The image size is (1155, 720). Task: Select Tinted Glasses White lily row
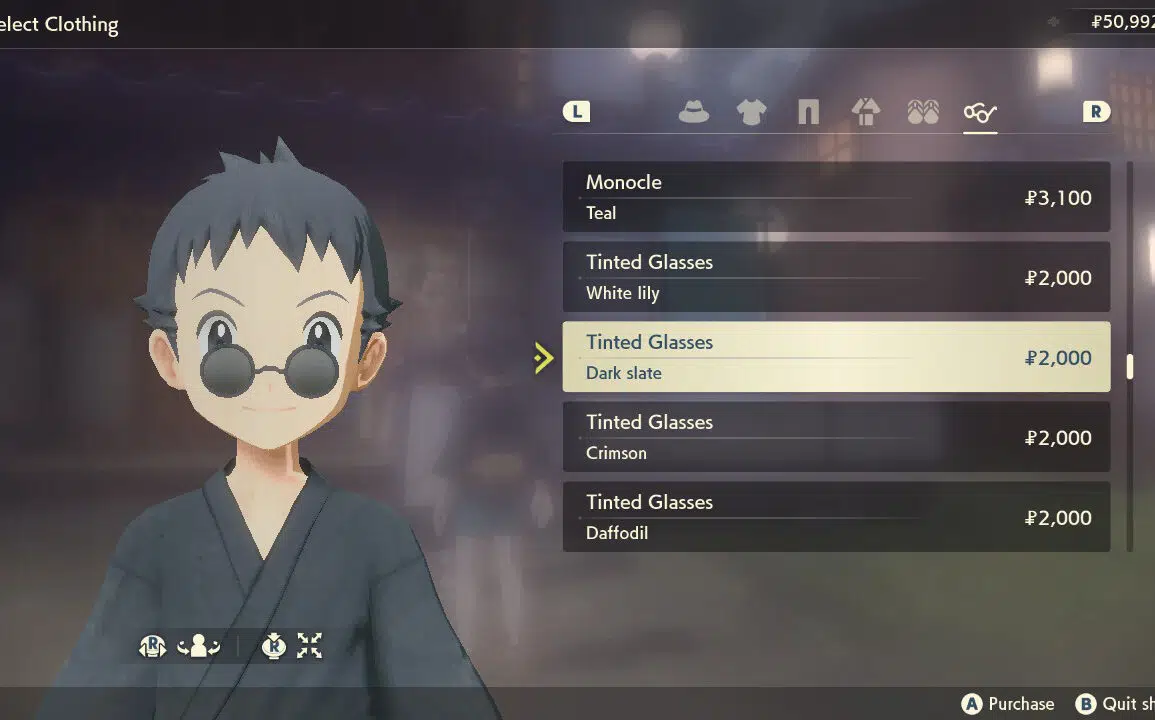pyautogui.click(x=836, y=277)
